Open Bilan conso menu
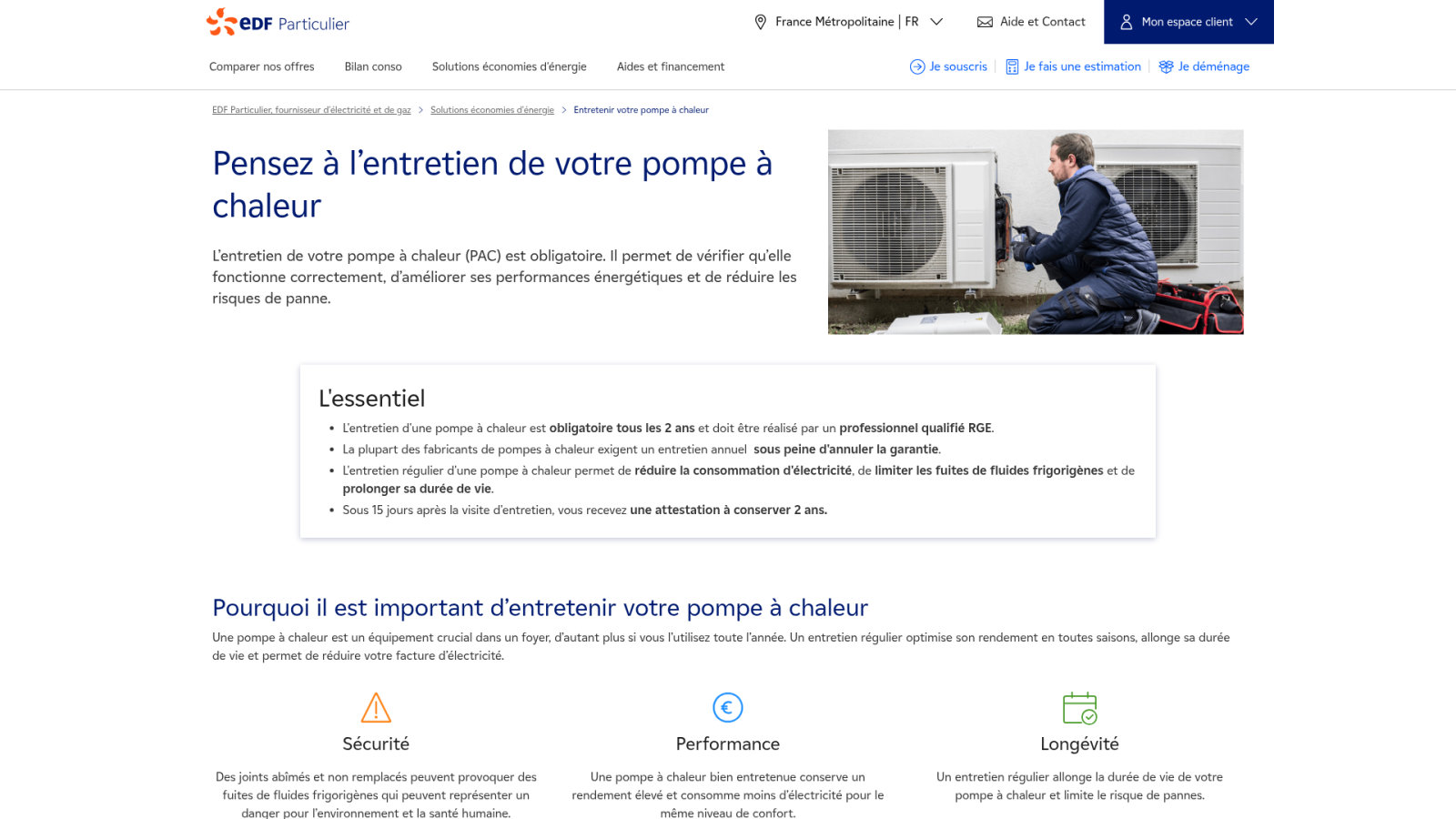The image size is (1456, 819). pos(373,66)
